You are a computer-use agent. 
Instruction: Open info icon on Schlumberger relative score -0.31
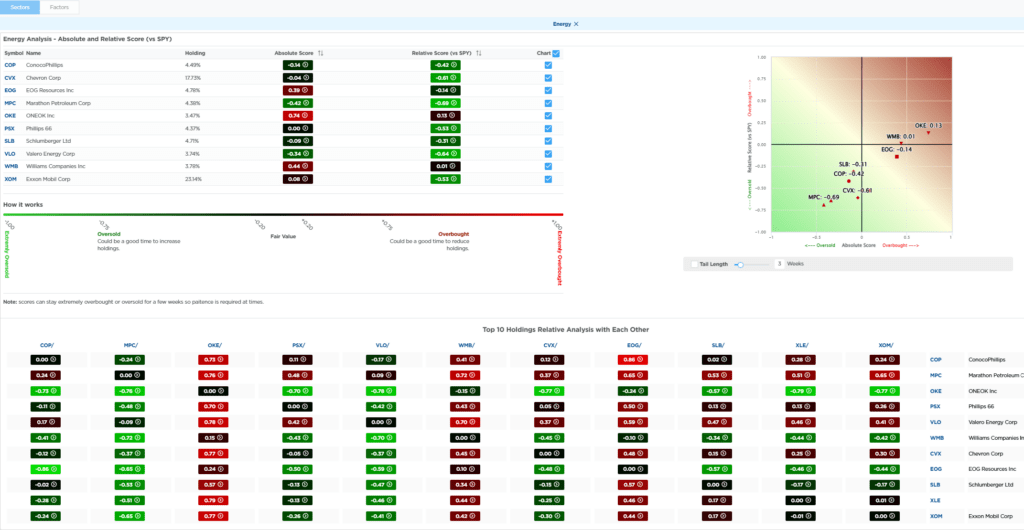point(453,141)
